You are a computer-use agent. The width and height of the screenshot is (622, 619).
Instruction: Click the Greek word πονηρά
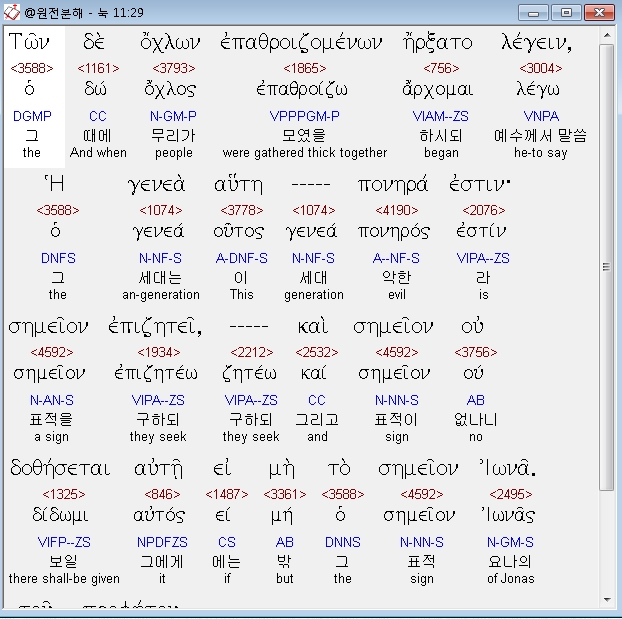393,185
